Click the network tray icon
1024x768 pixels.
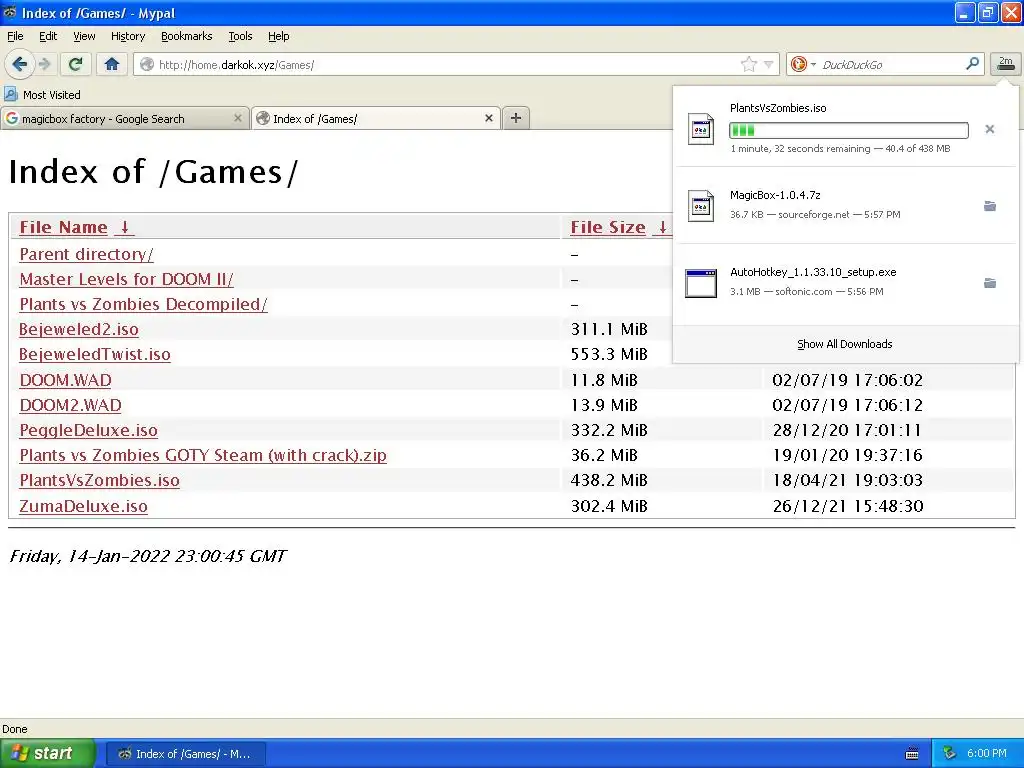(949, 754)
